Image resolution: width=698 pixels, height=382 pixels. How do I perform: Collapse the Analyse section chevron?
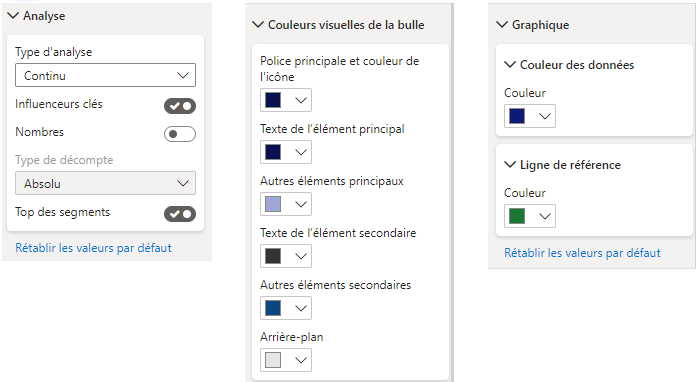point(13,16)
